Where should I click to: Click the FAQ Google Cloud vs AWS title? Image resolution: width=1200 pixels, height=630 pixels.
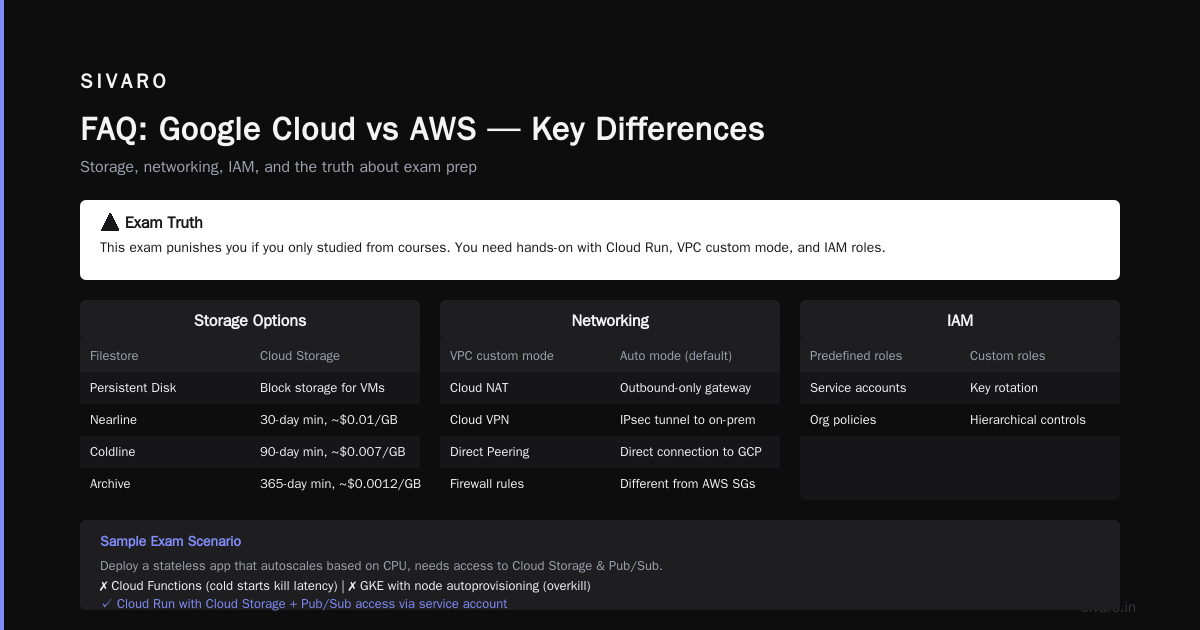(x=422, y=129)
